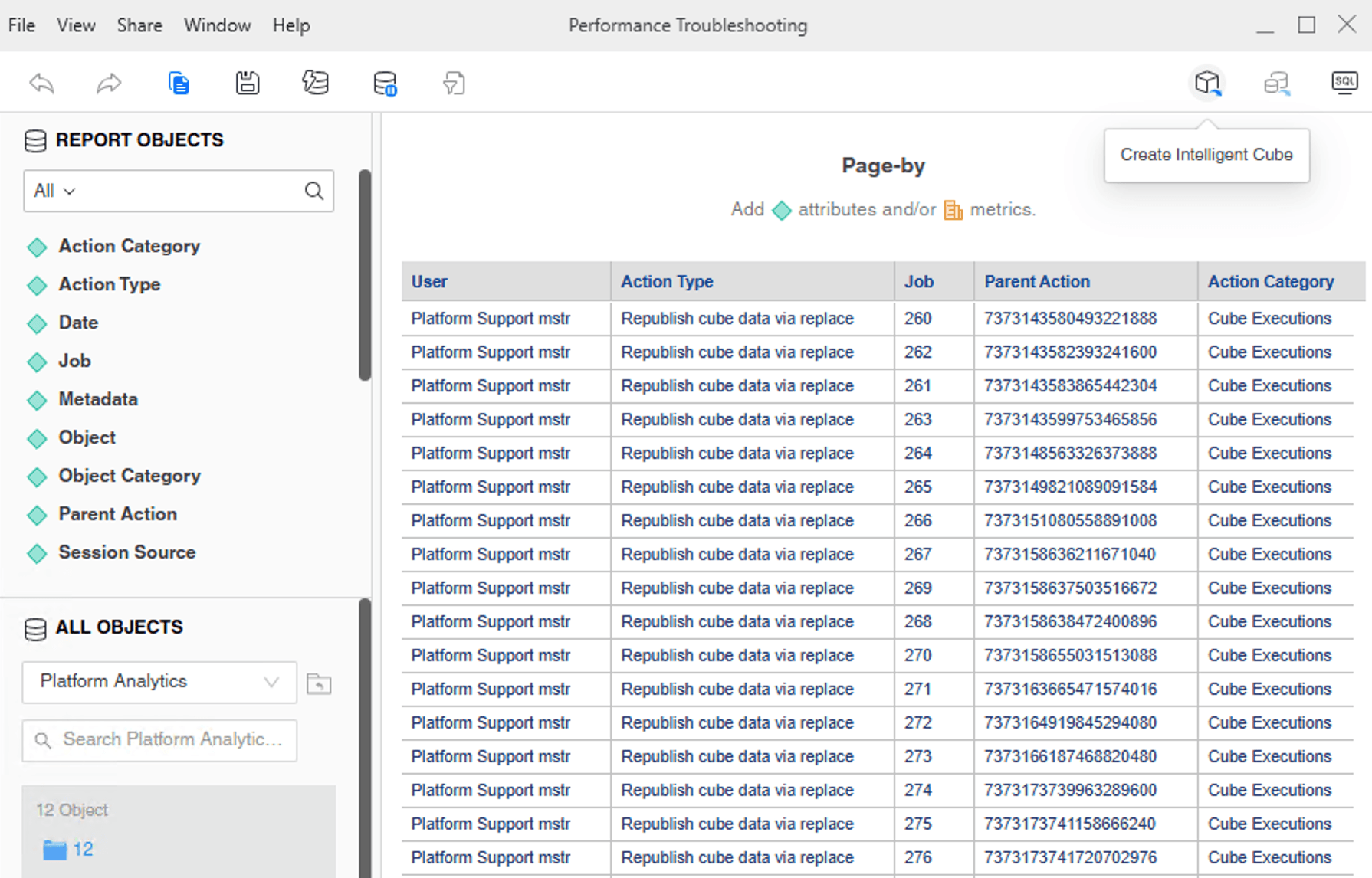This screenshot has width=1372, height=878.
Task: Click the folder-up icon beside Platform Analytics
Action: tap(319, 683)
